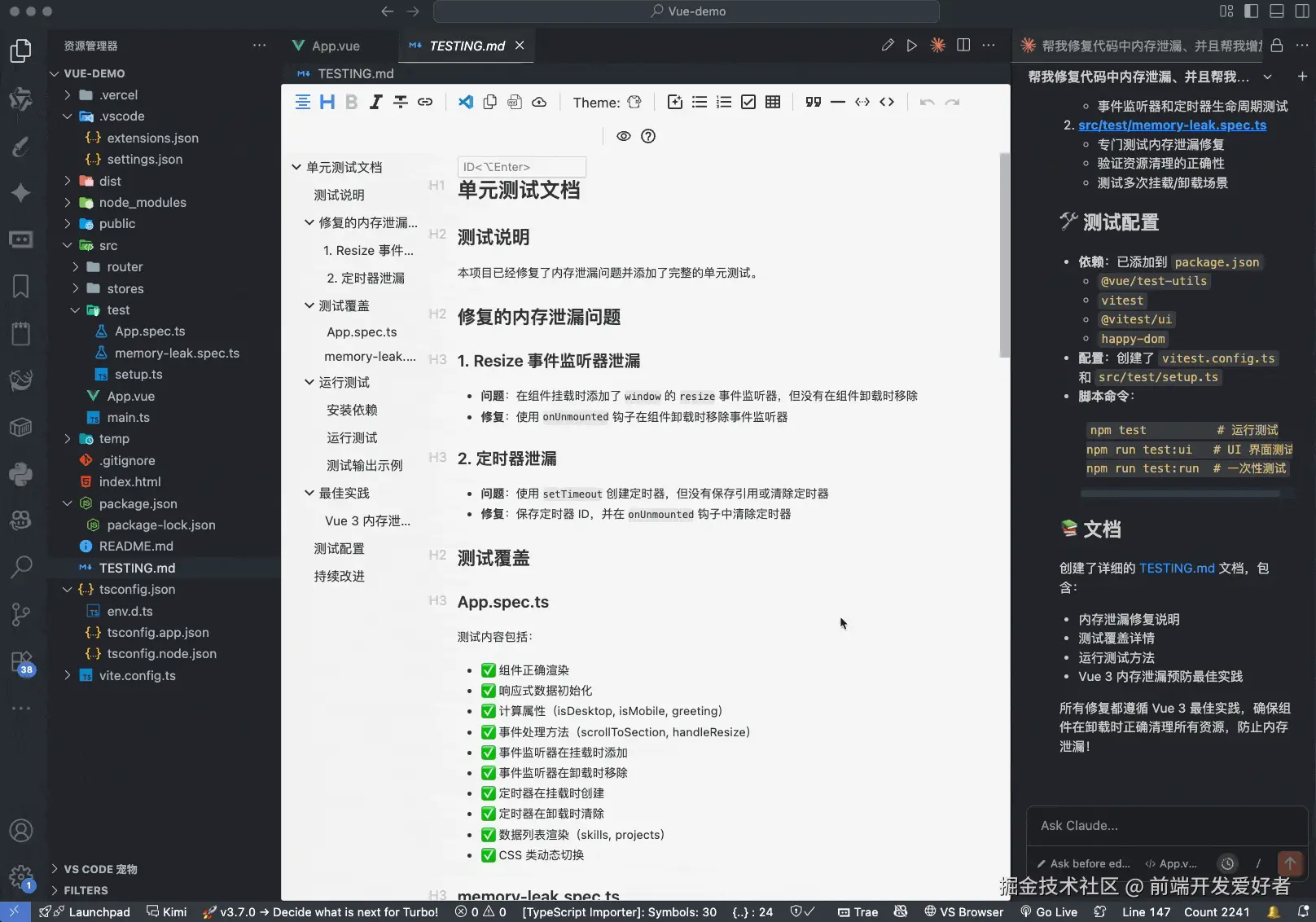Open VS Browser from the status bar
This screenshot has height=922, width=1316.
point(963,912)
